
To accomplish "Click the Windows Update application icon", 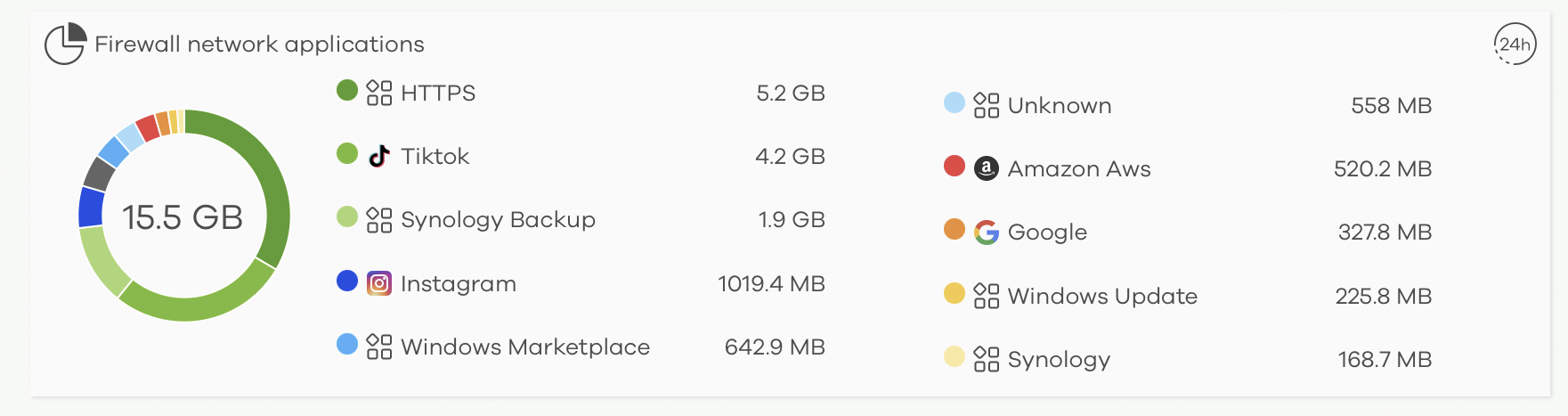I will (x=987, y=296).
